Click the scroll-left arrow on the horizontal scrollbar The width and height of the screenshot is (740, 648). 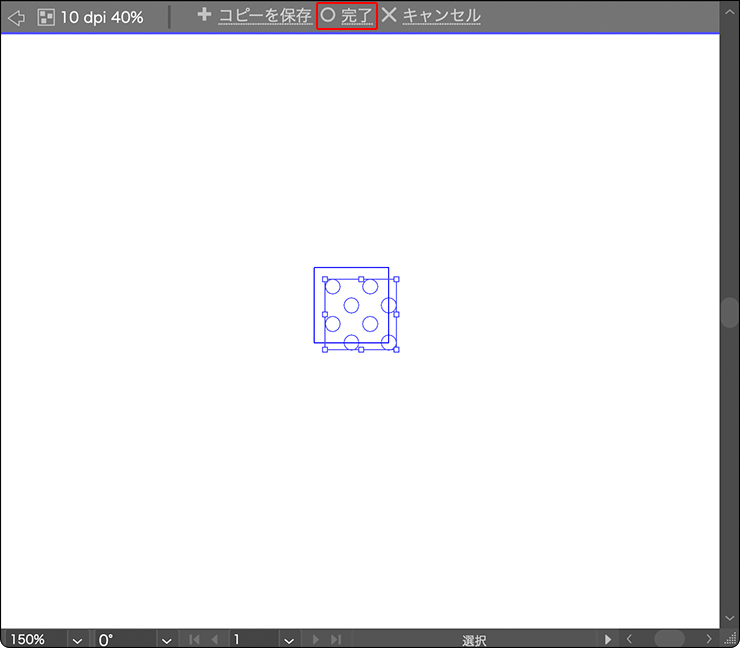coord(629,639)
